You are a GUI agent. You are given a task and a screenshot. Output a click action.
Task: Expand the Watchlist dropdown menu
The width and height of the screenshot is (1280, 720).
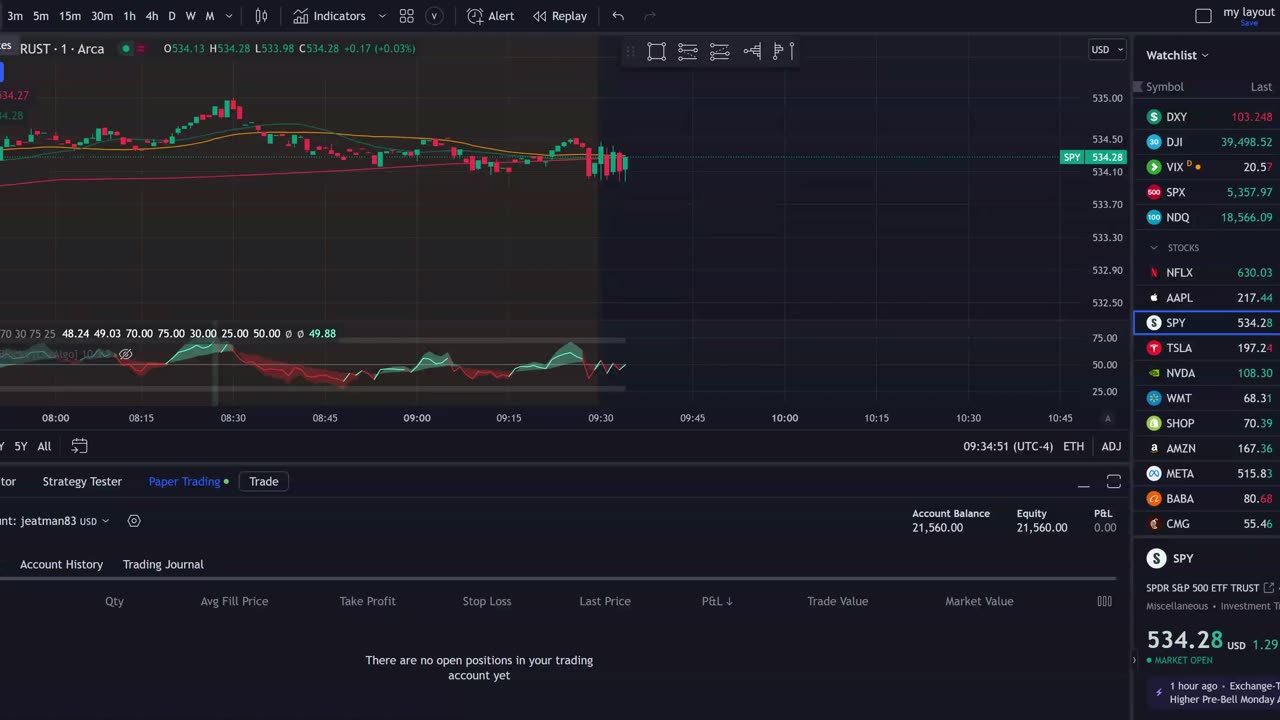pyautogui.click(x=1177, y=55)
